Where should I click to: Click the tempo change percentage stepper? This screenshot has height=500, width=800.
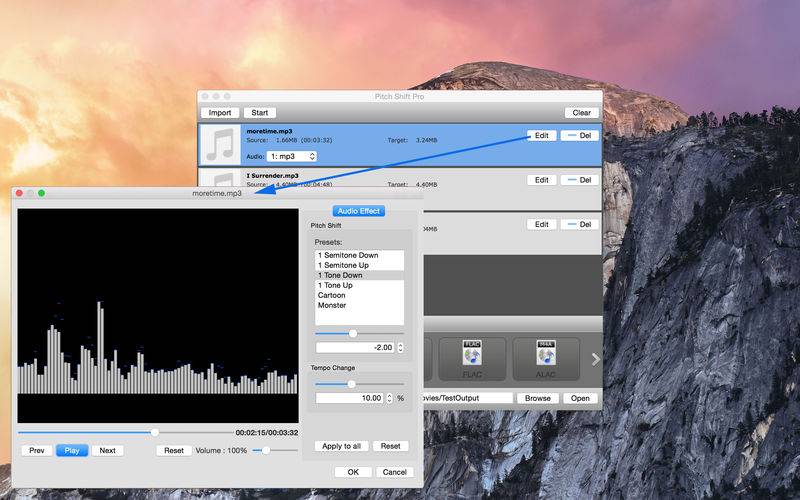click(x=386, y=398)
